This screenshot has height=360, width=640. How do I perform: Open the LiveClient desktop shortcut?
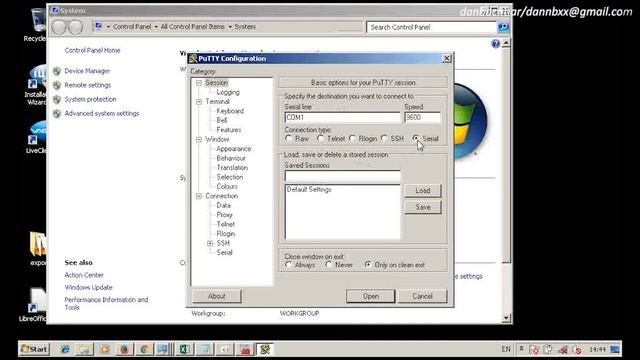coord(36,138)
